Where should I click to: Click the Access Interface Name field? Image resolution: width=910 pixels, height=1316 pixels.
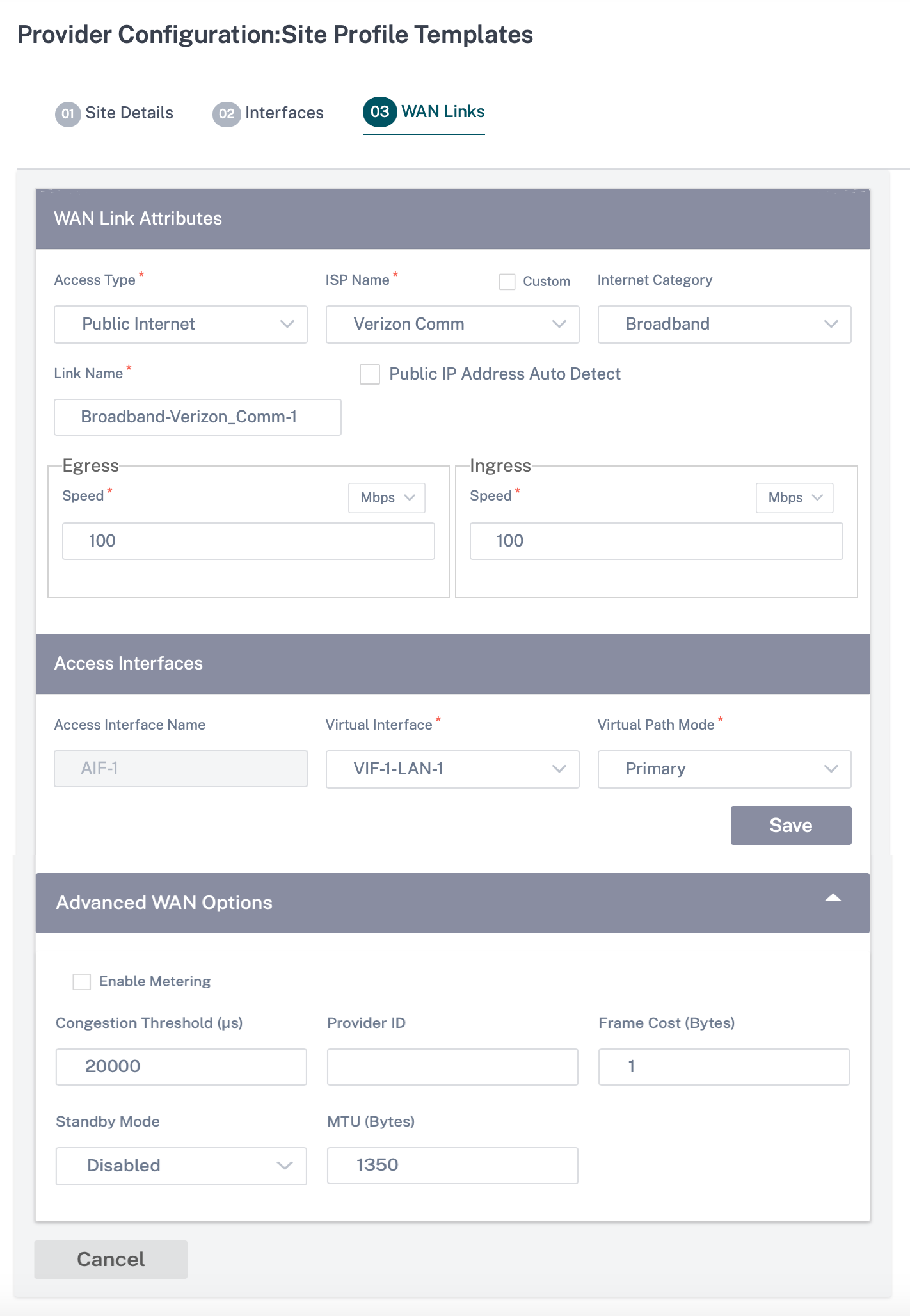pyautogui.click(x=180, y=769)
